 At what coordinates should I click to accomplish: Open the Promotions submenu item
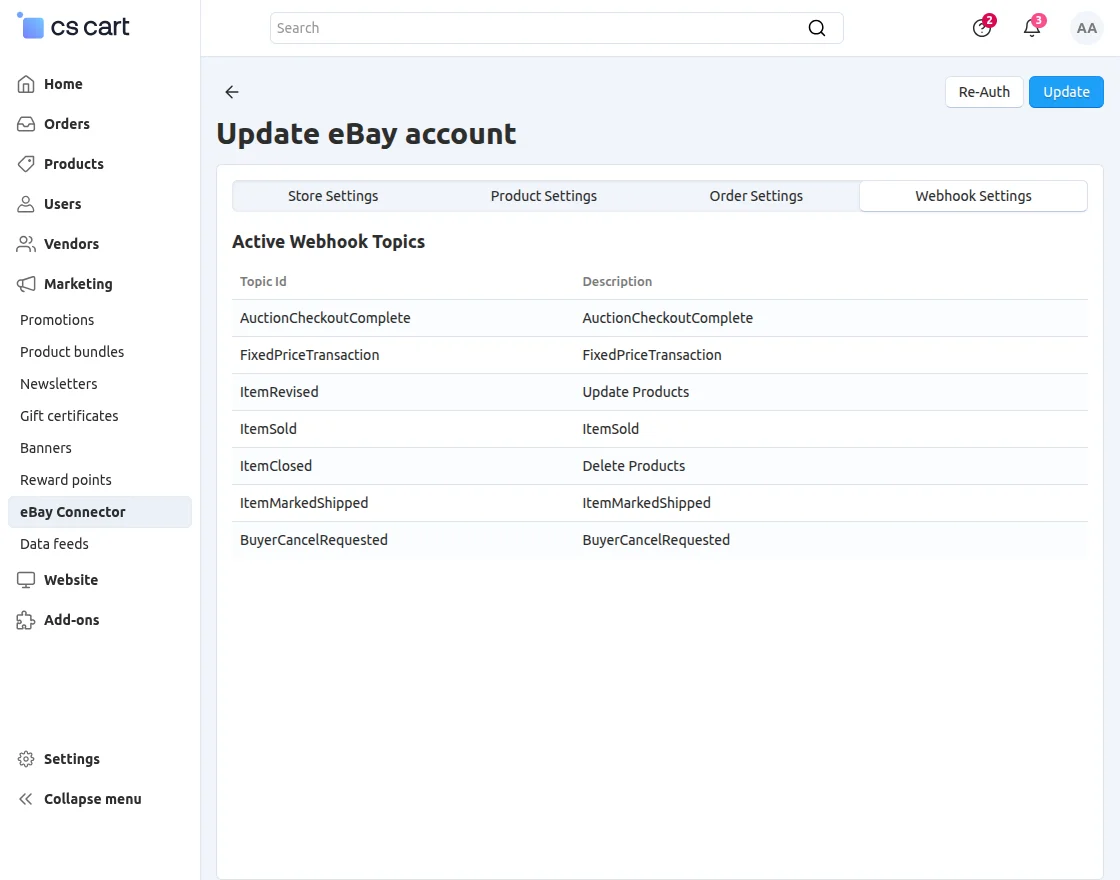[57, 320]
